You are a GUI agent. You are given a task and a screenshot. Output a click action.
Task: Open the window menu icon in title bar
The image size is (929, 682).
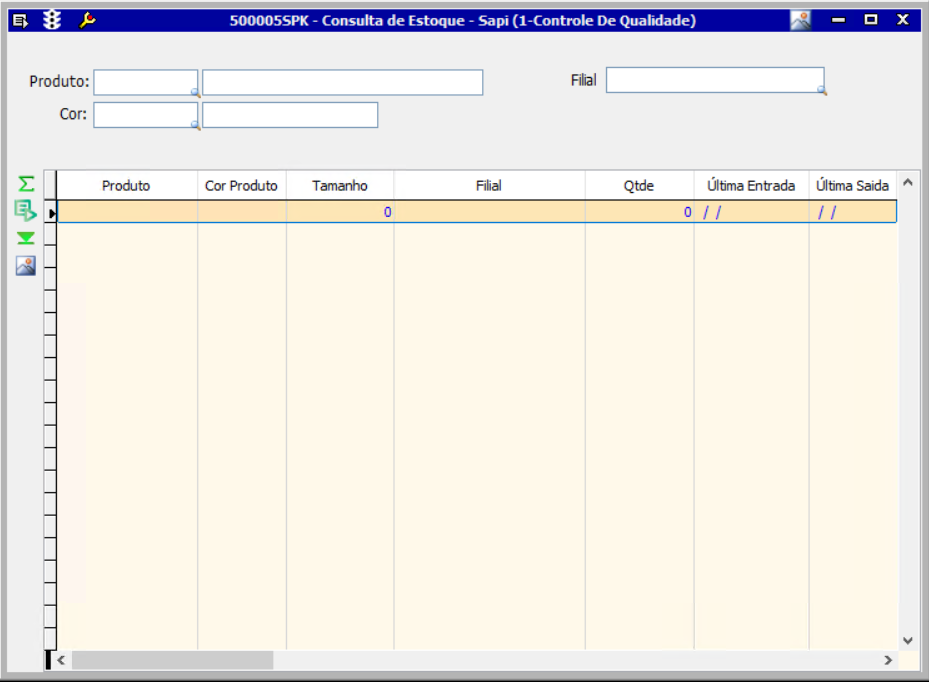(20, 21)
